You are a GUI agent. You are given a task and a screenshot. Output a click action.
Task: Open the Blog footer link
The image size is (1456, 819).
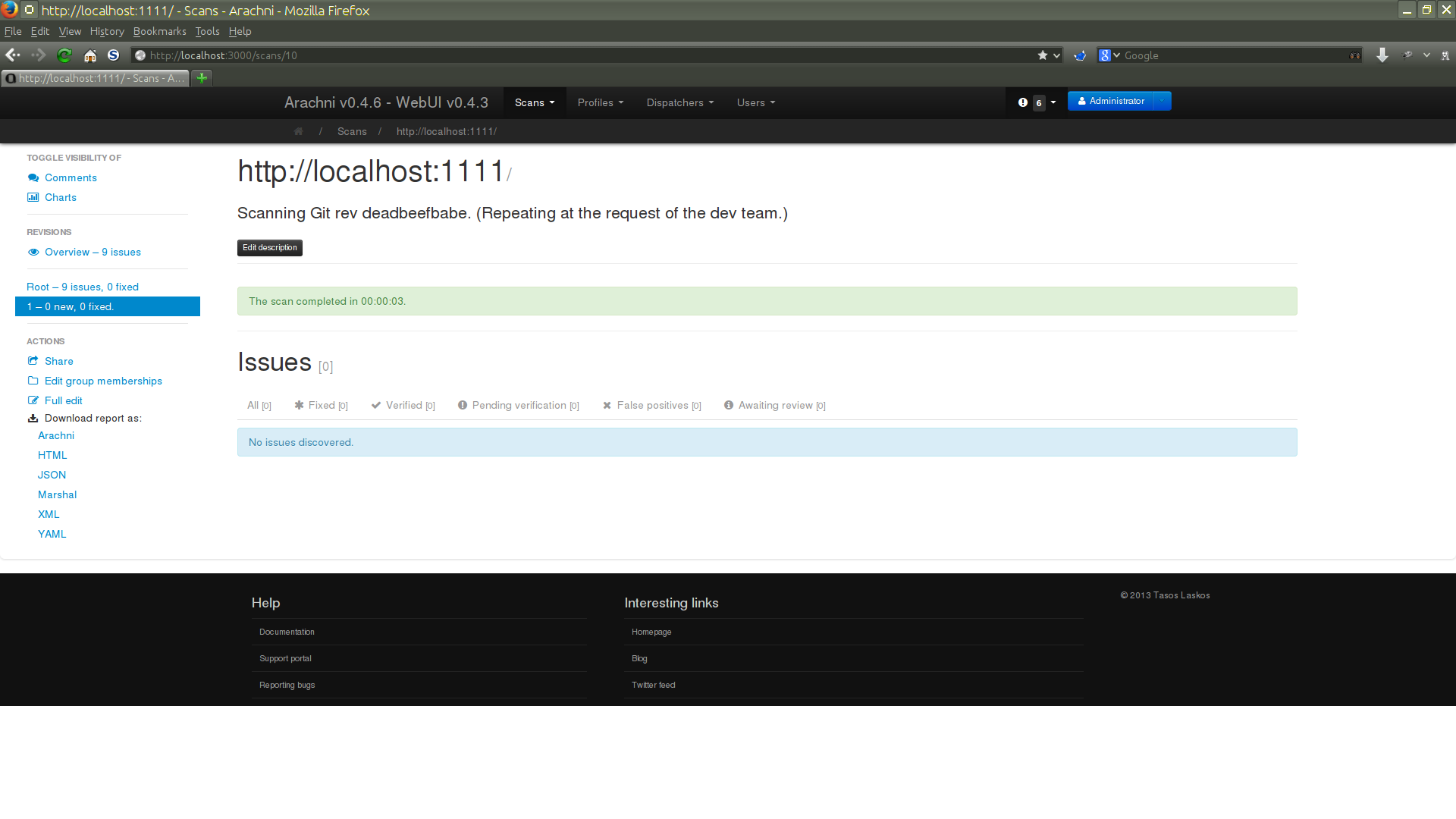click(x=639, y=658)
